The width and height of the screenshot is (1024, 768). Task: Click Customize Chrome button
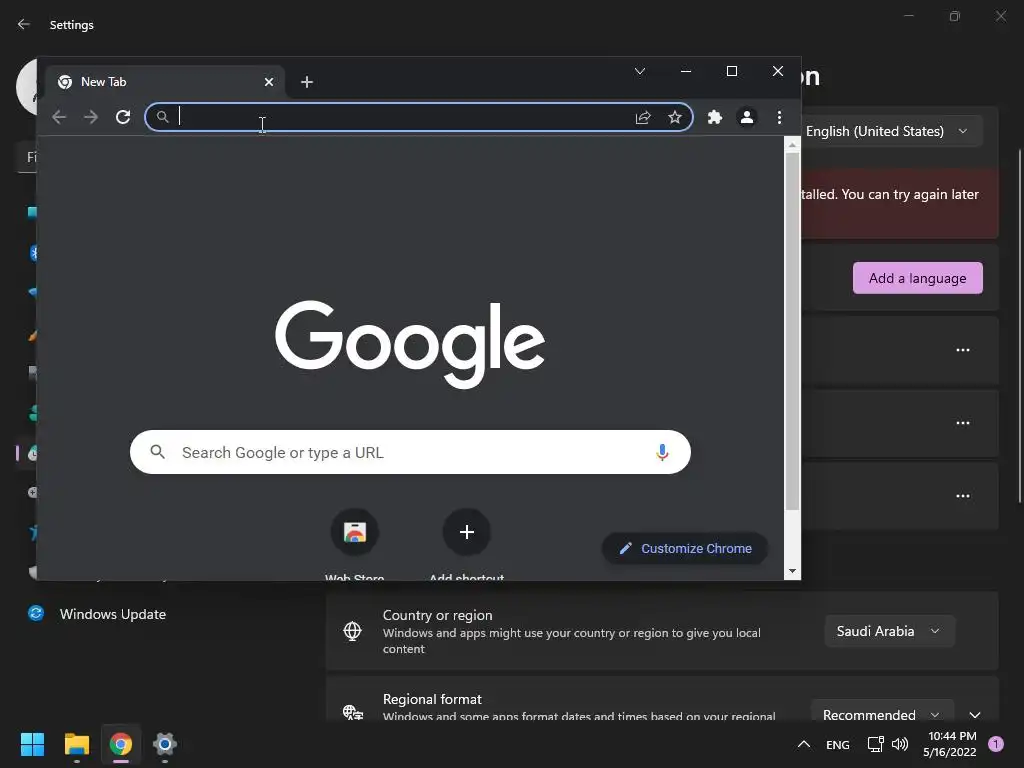(684, 549)
